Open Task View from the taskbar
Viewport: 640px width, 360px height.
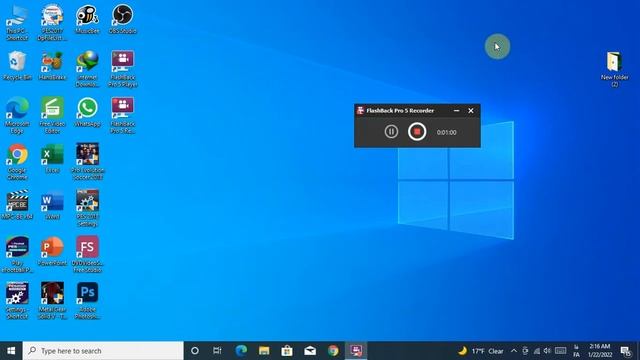point(217,351)
